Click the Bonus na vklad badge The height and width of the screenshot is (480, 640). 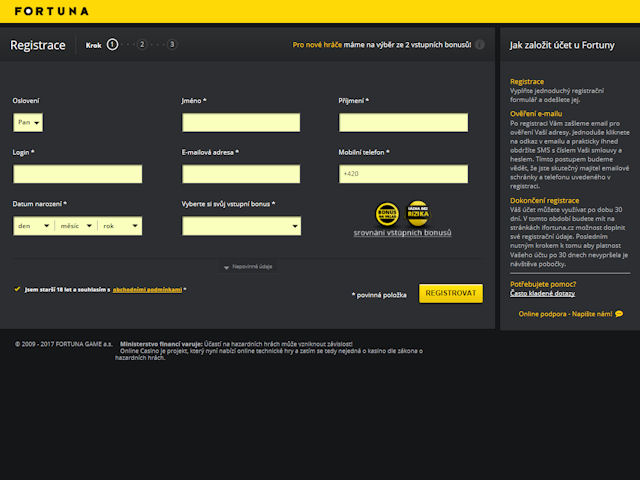point(387,213)
